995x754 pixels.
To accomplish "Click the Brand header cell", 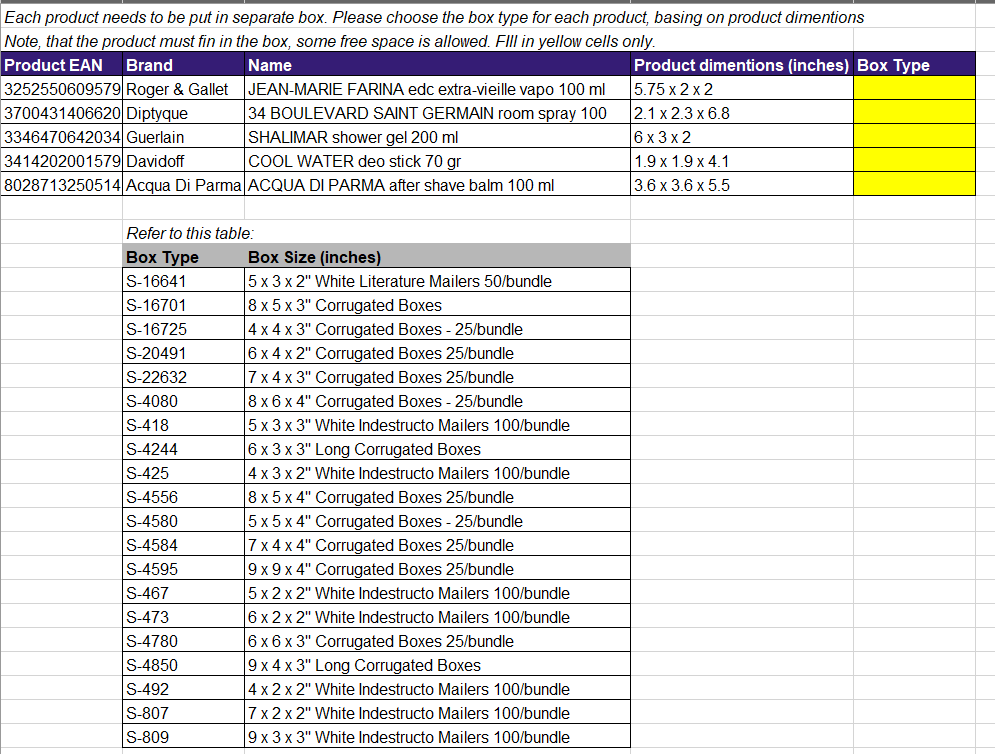I will point(183,65).
